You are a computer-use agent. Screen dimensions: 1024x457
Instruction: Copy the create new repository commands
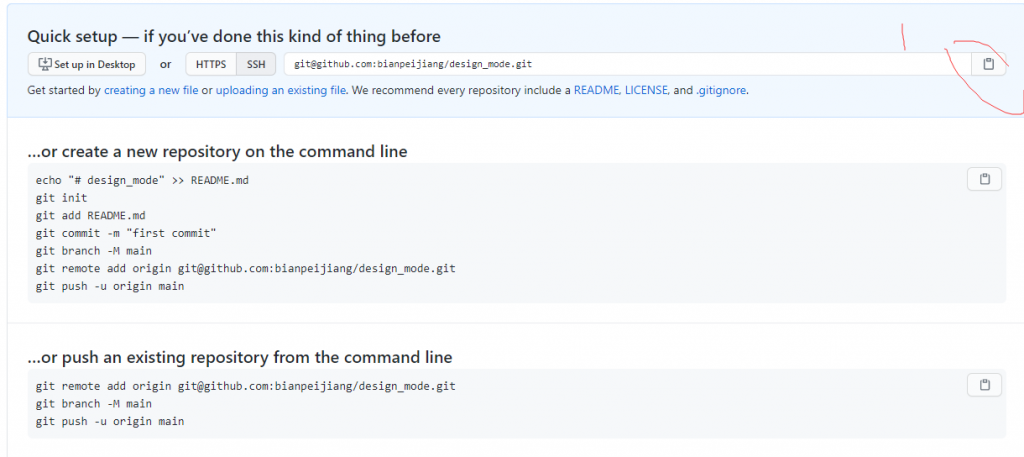(x=984, y=179)
